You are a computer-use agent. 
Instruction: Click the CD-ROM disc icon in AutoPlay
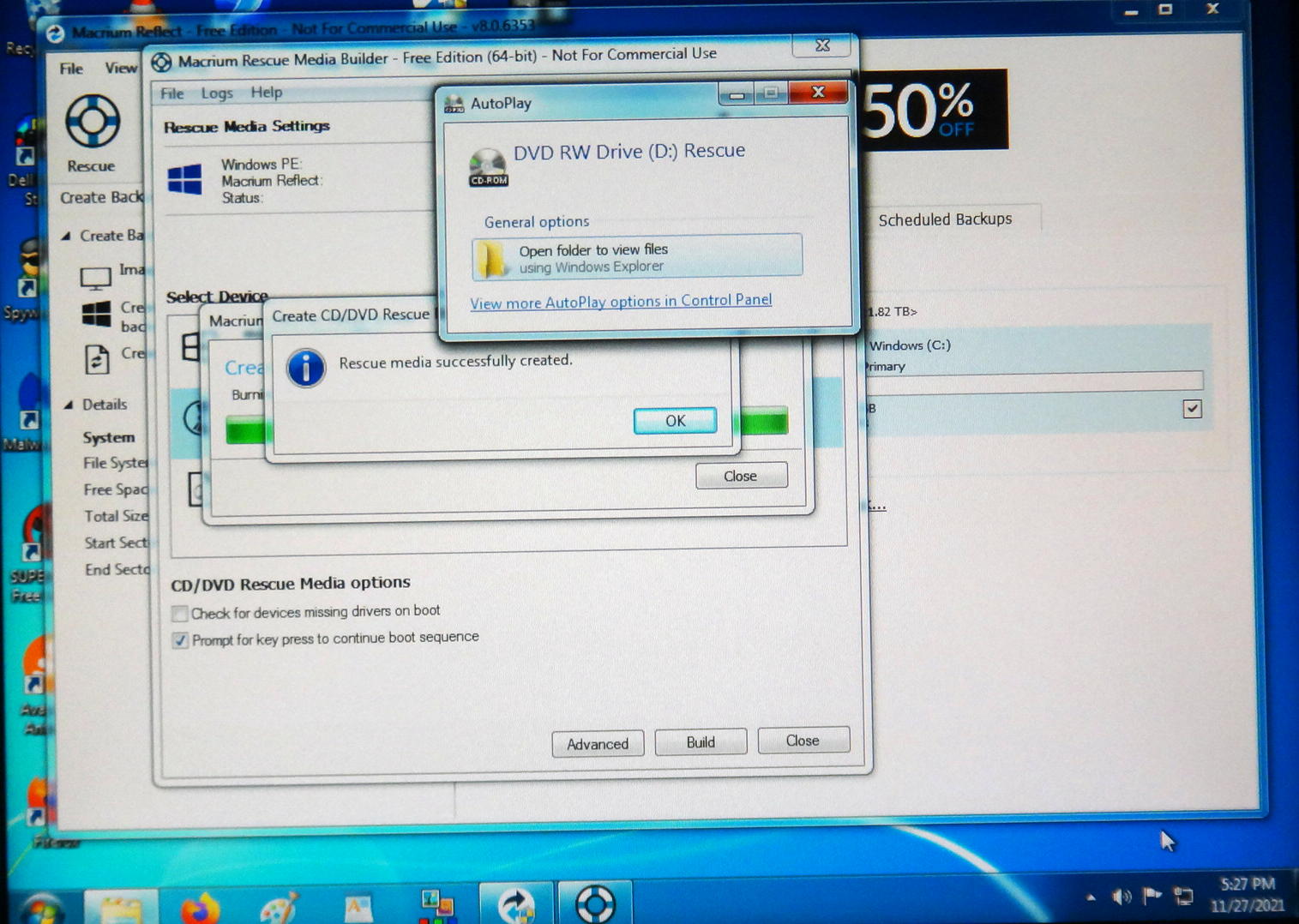[x=488, y=166]
